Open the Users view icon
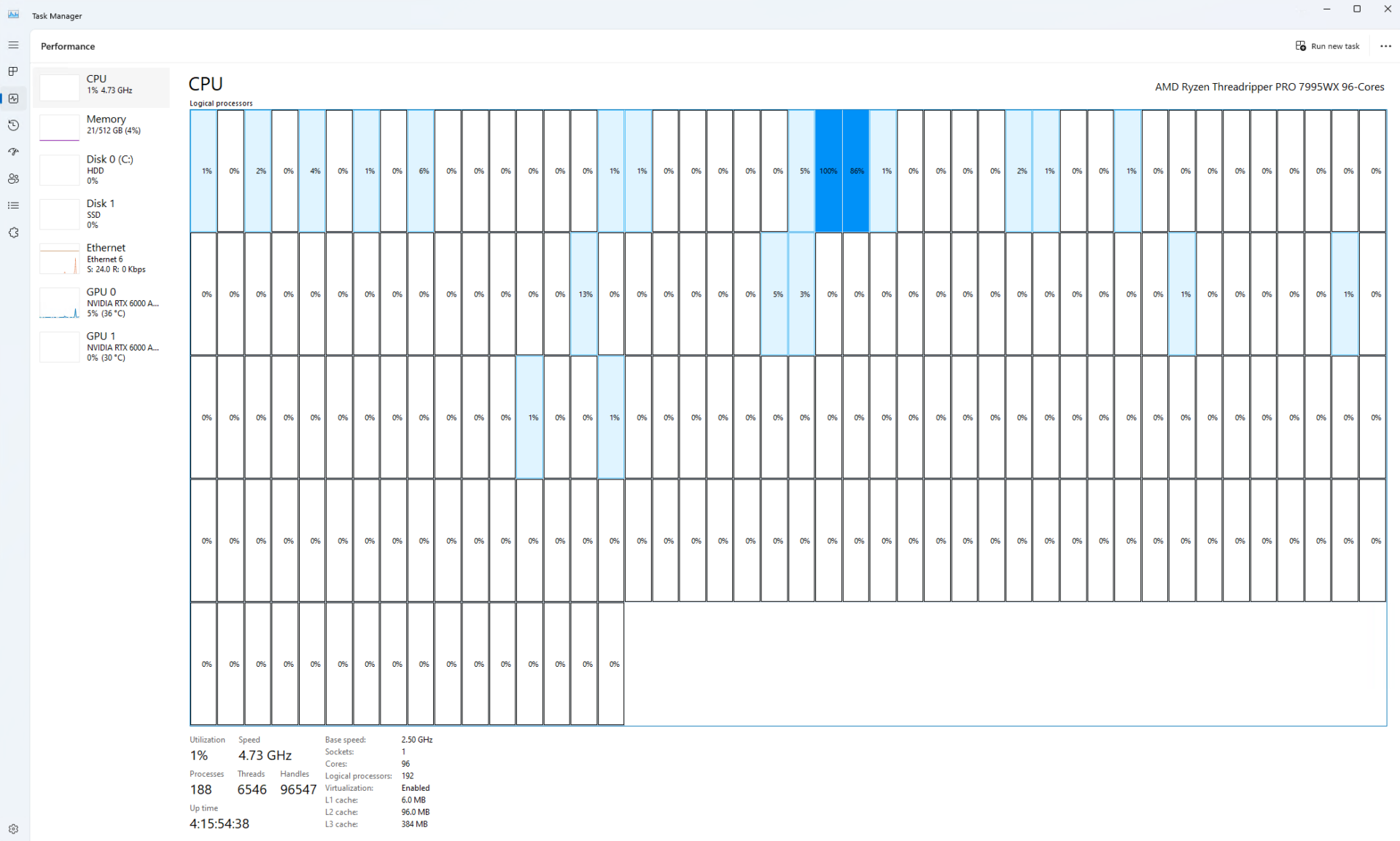The image size is (1400, 841). click(13, 179)
